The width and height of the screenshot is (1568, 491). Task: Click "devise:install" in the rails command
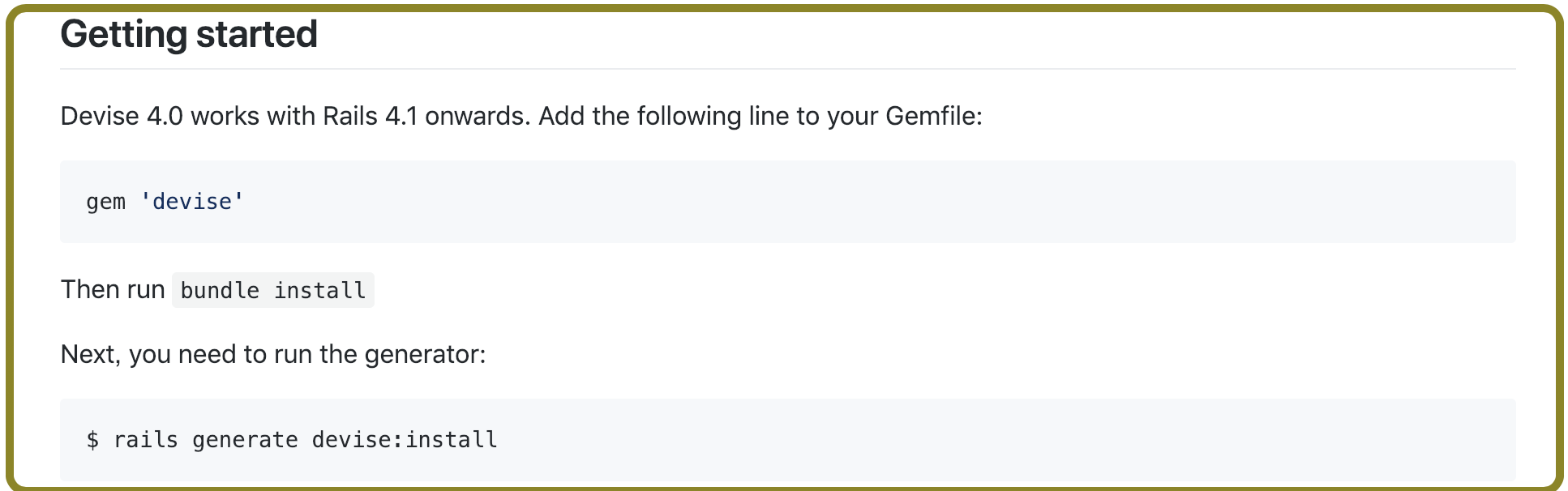click(x=405, y=440)
